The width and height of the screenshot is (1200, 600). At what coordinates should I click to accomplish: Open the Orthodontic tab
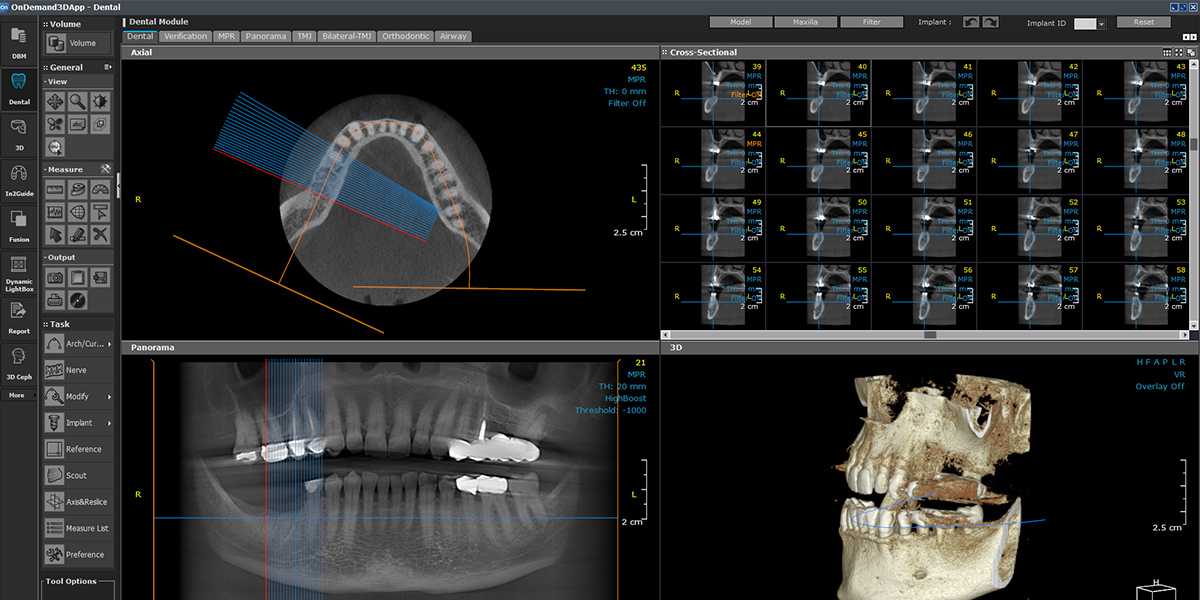(x=405, y=35)
